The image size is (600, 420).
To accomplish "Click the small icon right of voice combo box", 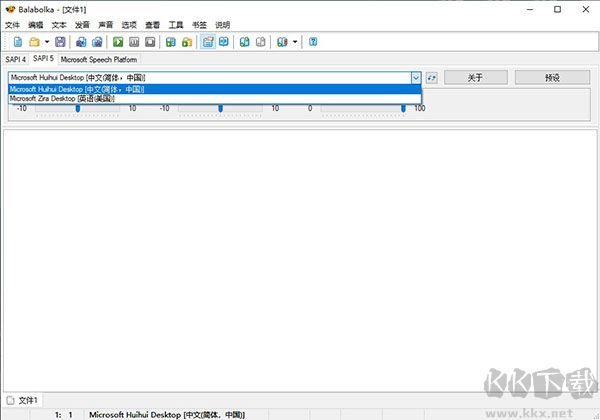I will click(x=432, y=78).
